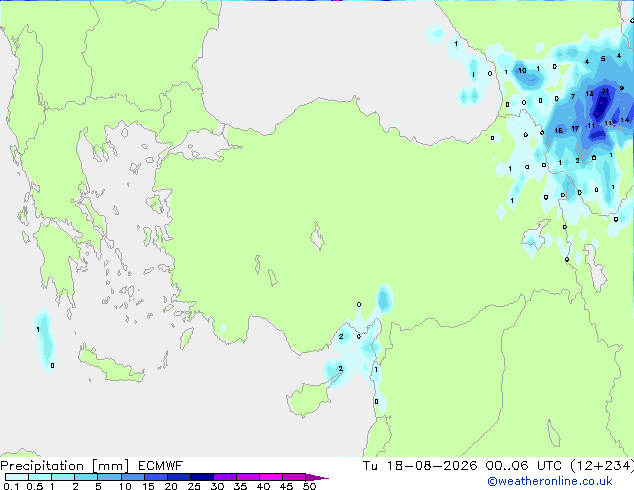Click the 'Tu 18-08-2026' date text
The image size is (634, 490).
point(420,466)
